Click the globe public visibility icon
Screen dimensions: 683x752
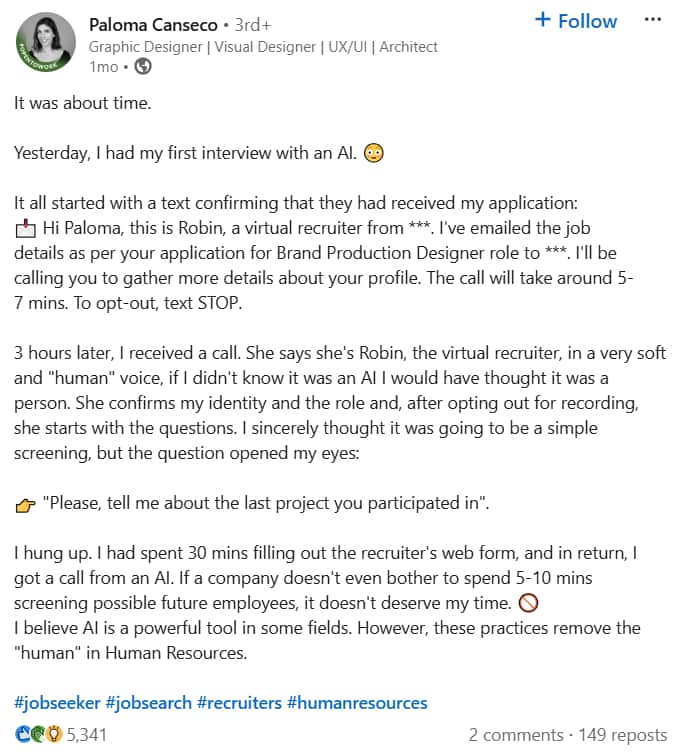click(142, 66)
